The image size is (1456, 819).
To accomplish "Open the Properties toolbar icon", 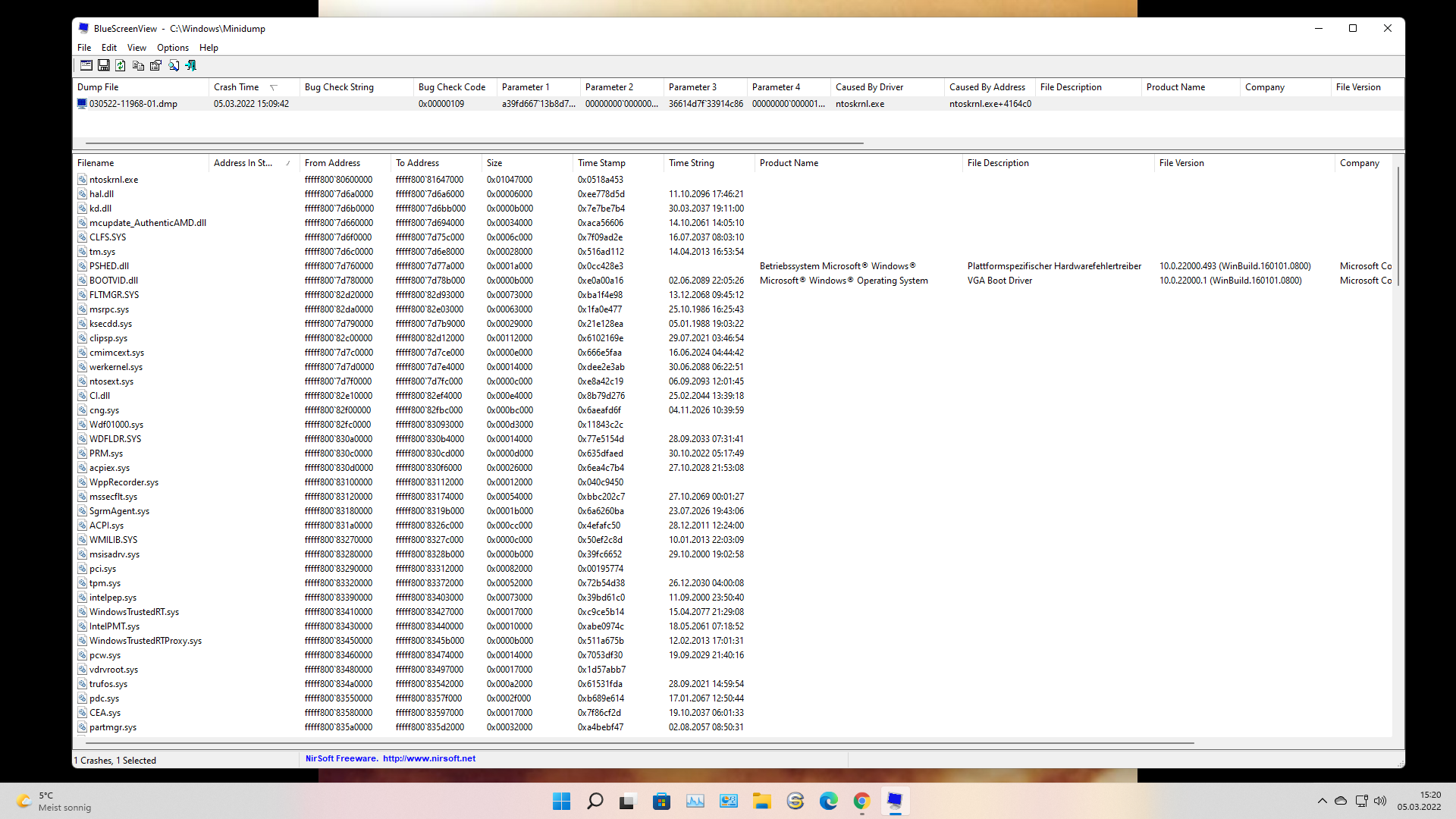I will click(x=155, y=66).
